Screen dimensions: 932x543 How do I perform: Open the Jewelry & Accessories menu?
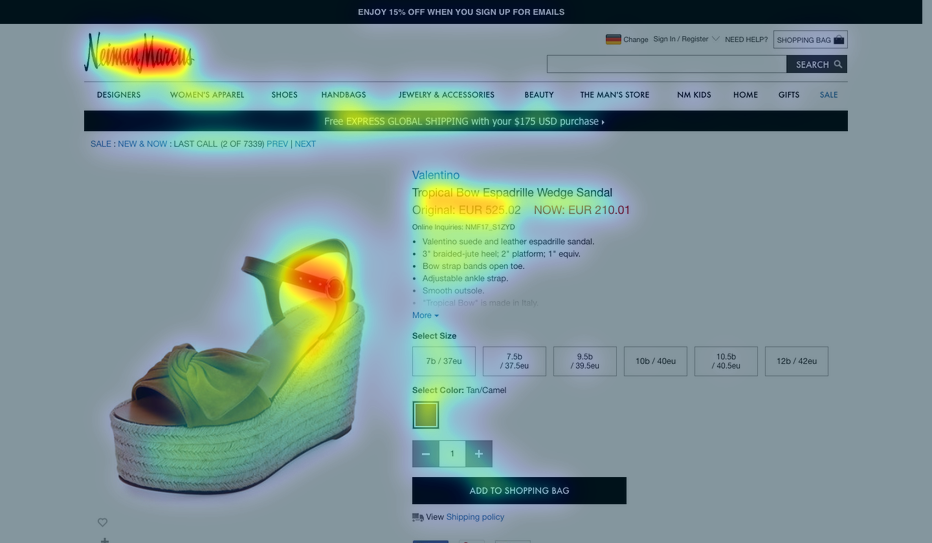[x=446, y=95]
